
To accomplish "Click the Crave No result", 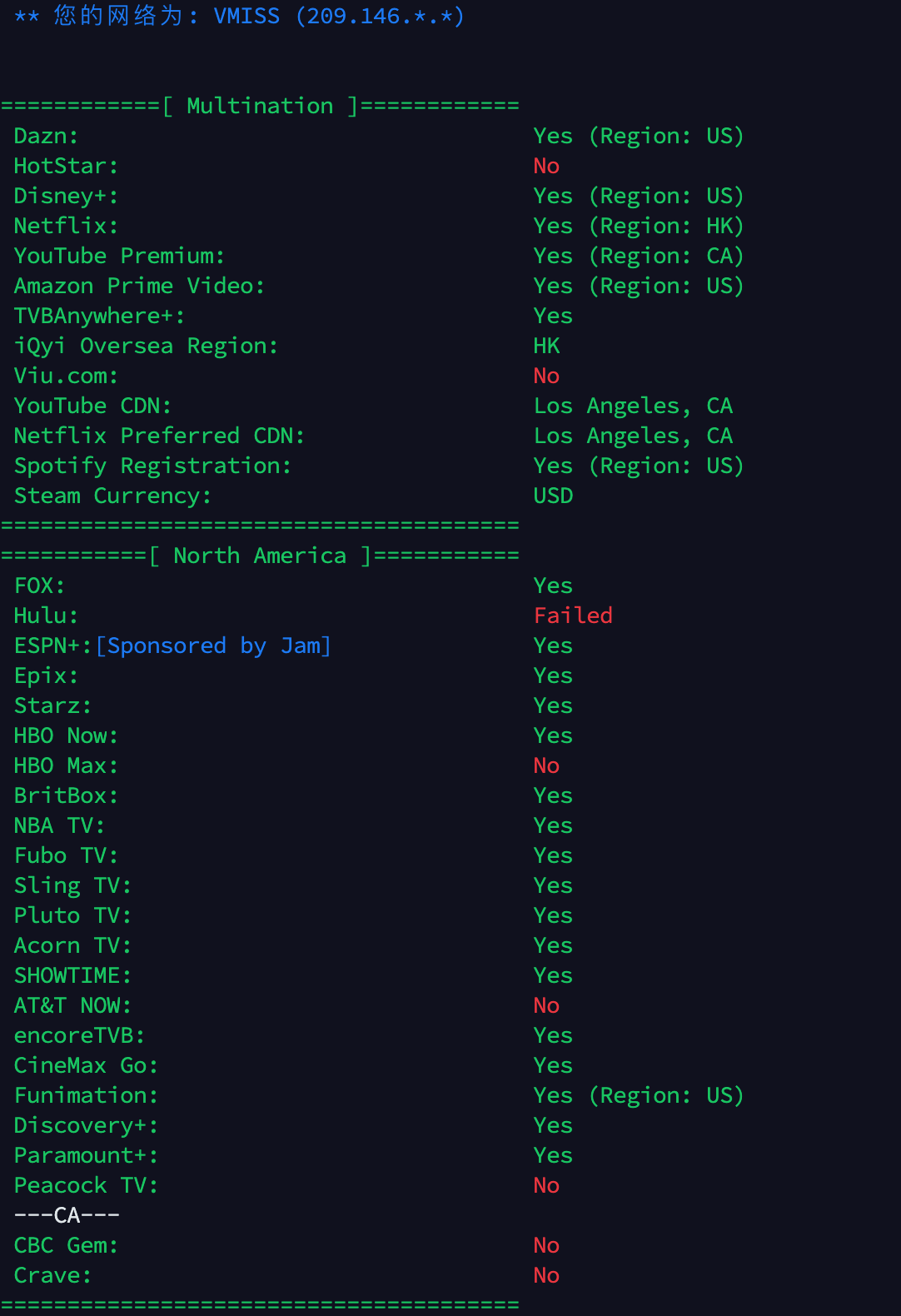I will 546,1276.
